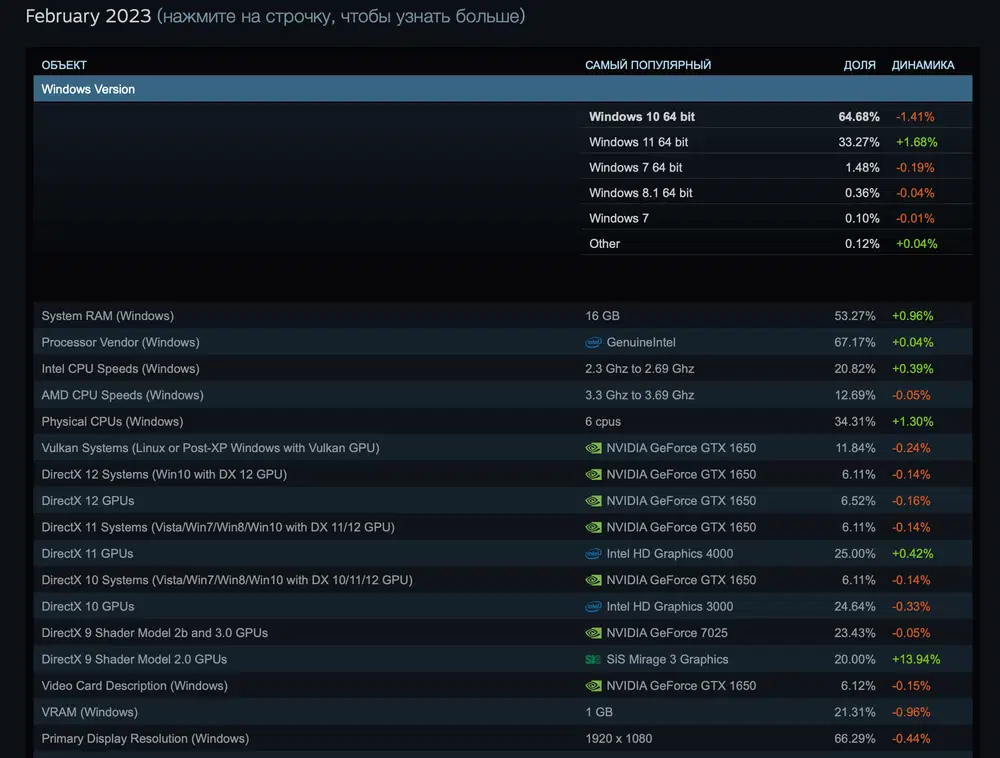Click Intel icon beside Intel HD Graphics 3000
1000x758 pixels.
[593, 607]
